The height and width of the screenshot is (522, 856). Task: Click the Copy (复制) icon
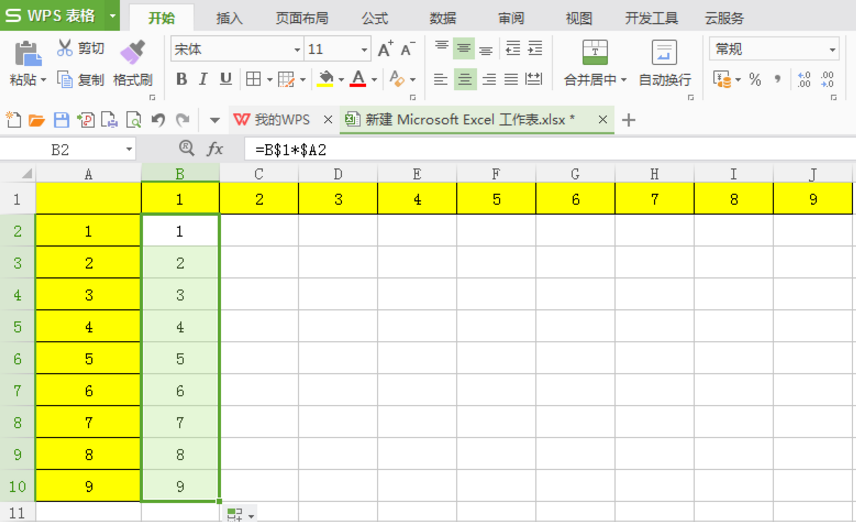65,80
